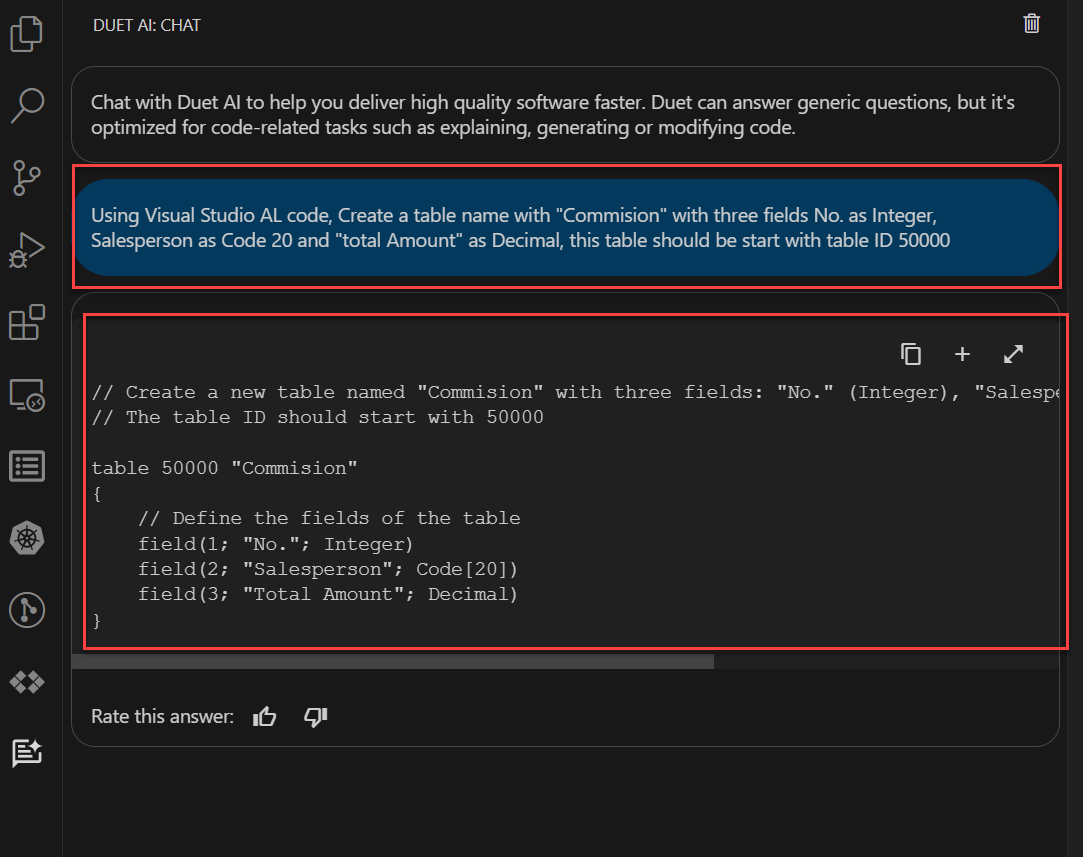Open Run and Debug view
The image size is (1083, 857).
pyautogui.click(x=27, y=249)
